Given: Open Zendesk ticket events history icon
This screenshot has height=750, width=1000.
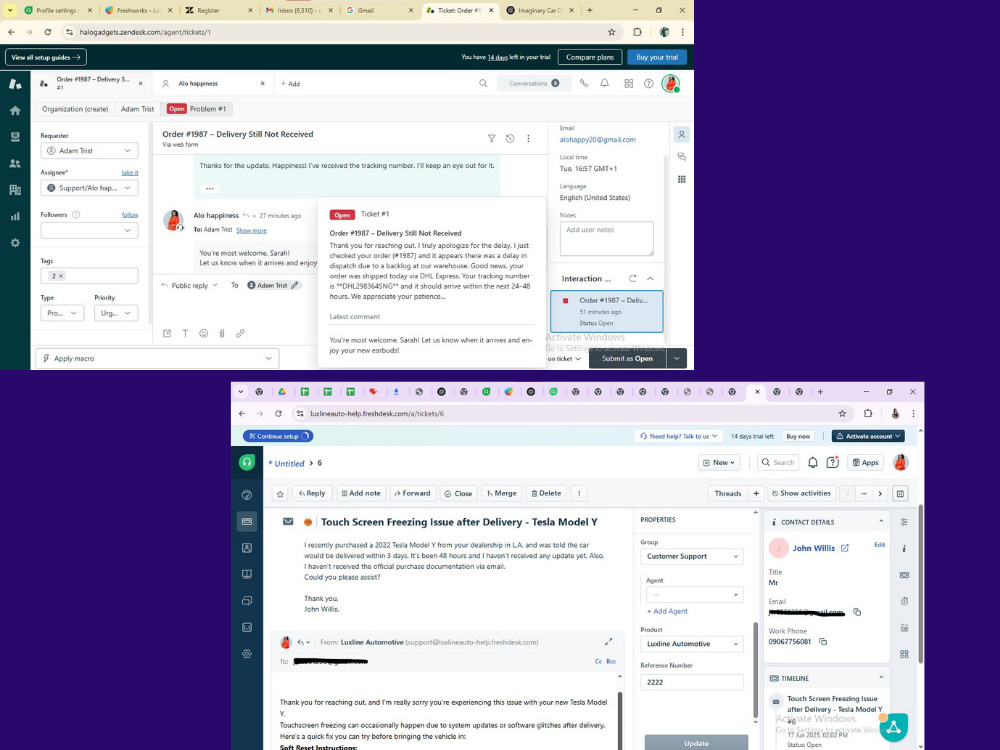Looking at the screenshot, I should point(510,138).
